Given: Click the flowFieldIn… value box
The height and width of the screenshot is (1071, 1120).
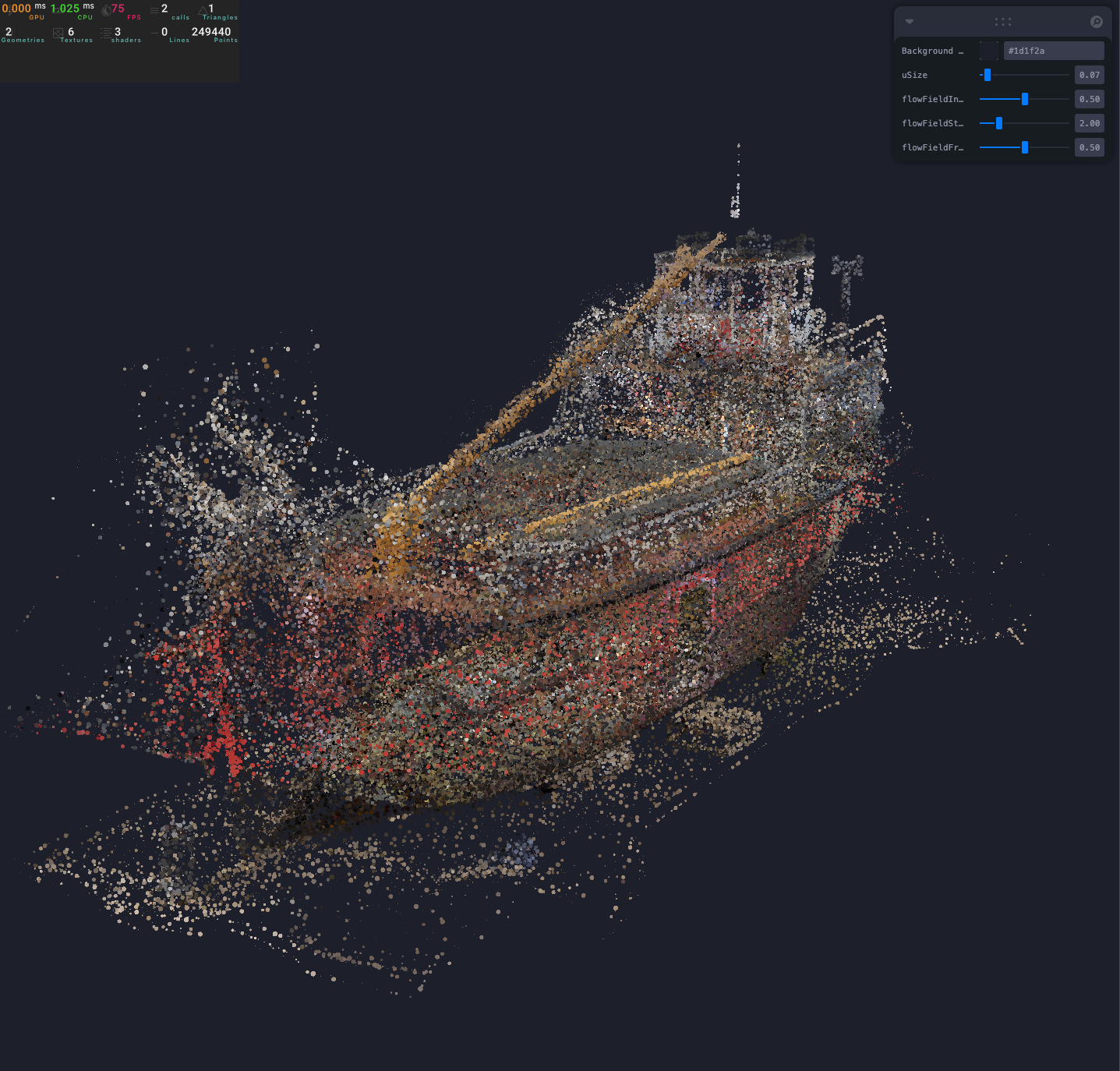Looking at the screenshot, I should (x=1089, y=99).
